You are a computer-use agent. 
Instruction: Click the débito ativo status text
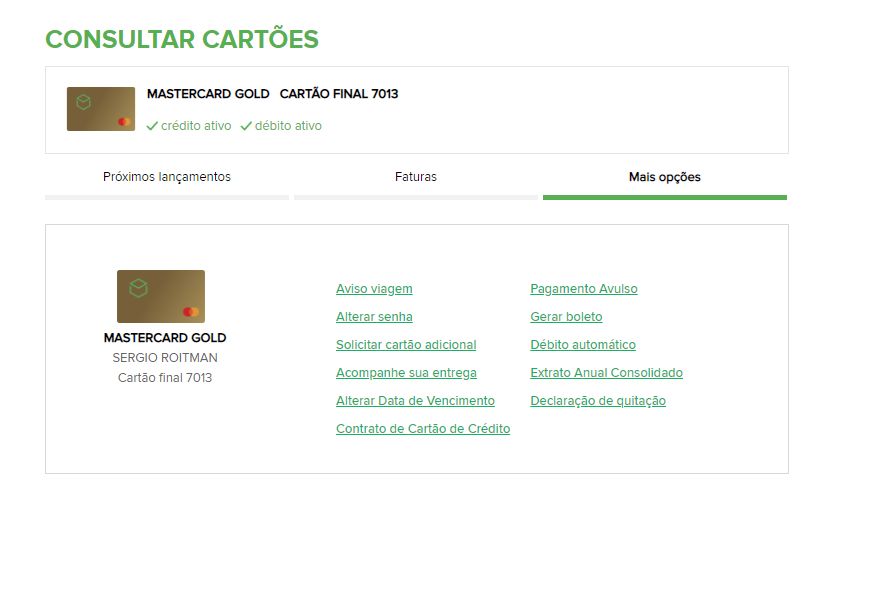click(288, 126)
